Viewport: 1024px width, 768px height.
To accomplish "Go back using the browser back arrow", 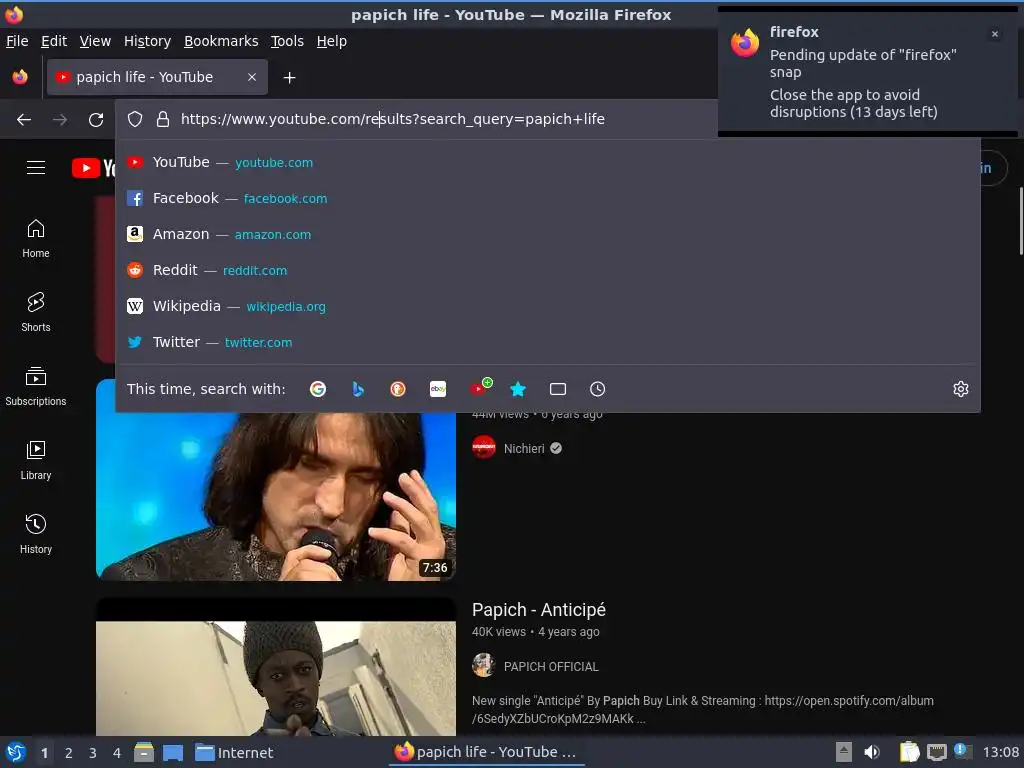I will (24, 120).
